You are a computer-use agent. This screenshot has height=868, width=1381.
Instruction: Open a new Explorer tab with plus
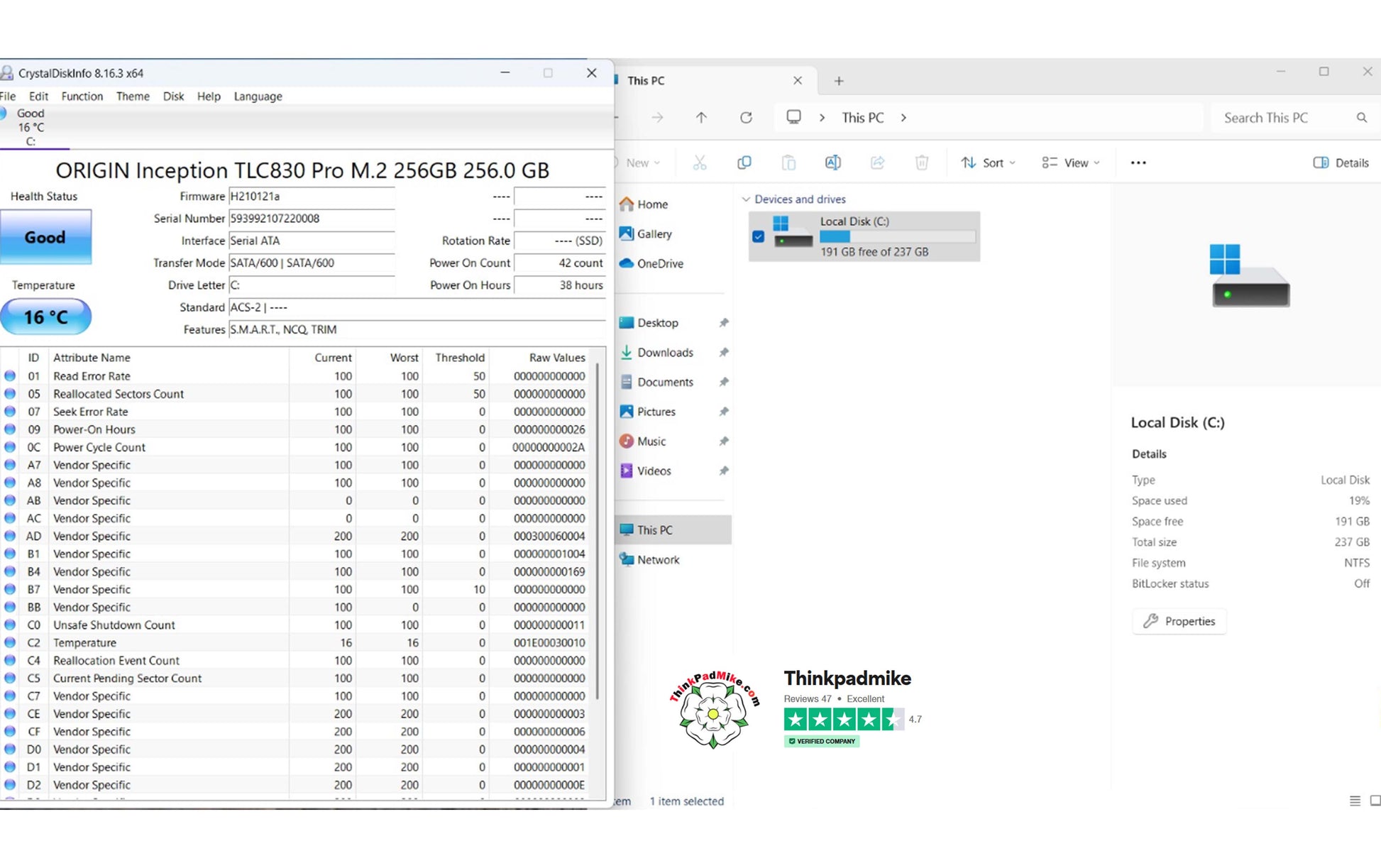[x=839, y=81]
